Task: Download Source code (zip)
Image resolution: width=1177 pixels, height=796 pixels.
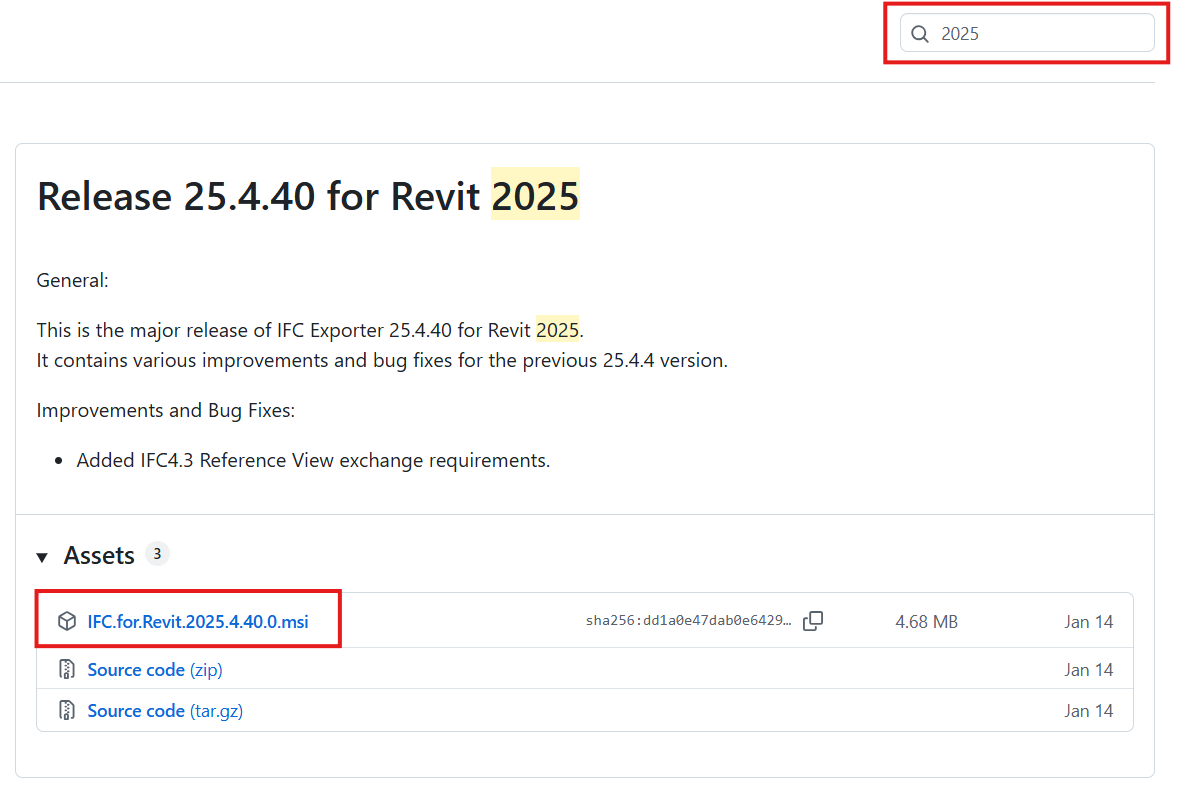Action: [155, 669]
